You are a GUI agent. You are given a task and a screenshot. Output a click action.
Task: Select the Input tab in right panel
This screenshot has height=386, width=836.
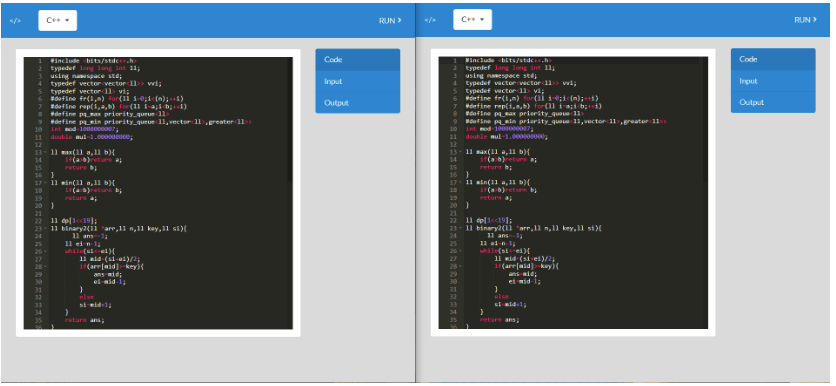click(x=773, y=81)
